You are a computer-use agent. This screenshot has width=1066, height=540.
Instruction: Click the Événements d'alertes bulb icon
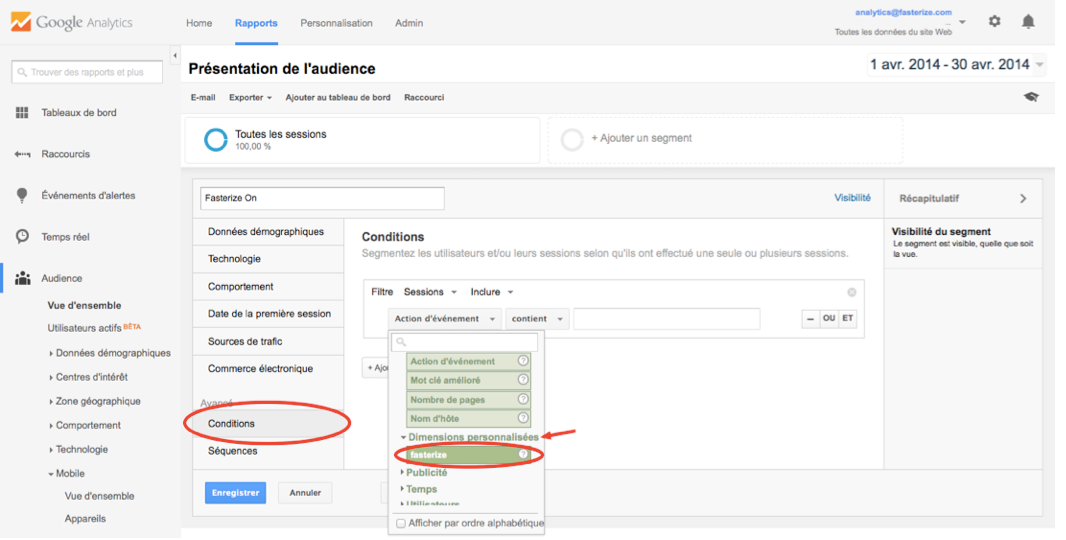point(22,196)
